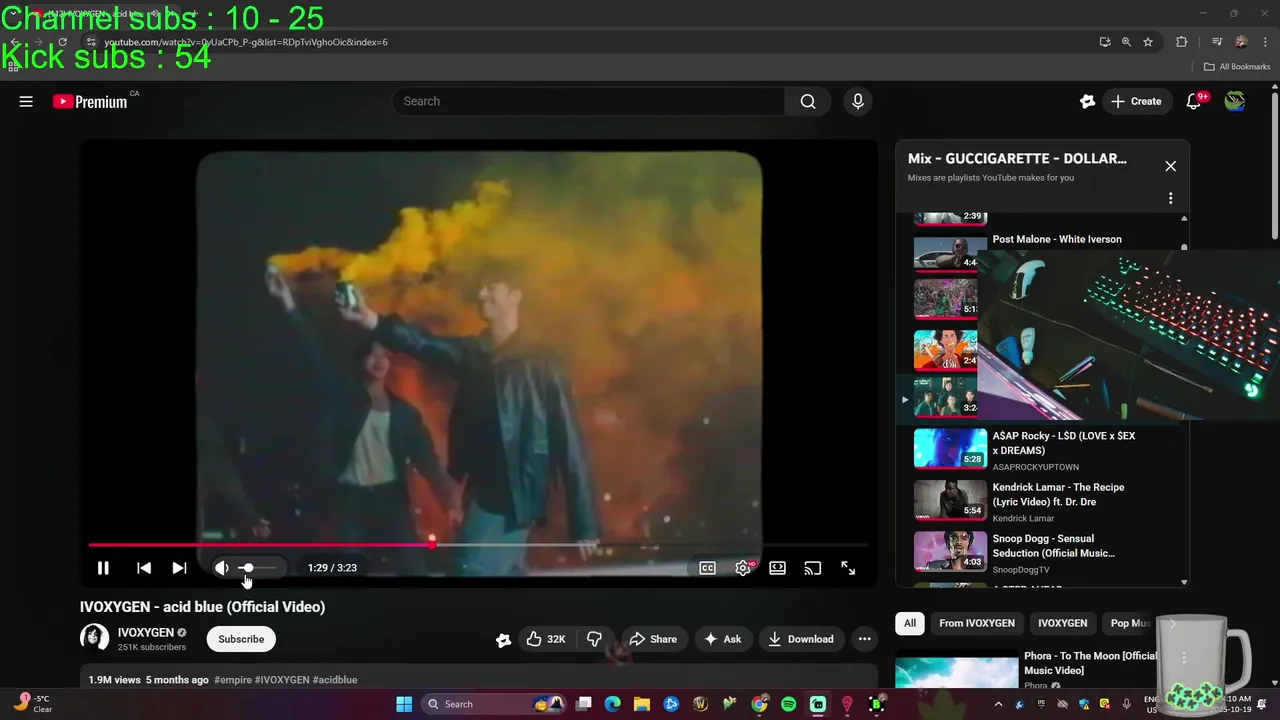Click the search magnifier button
The width and height of the screenshot is (1280, 720).
click(808, 101)
